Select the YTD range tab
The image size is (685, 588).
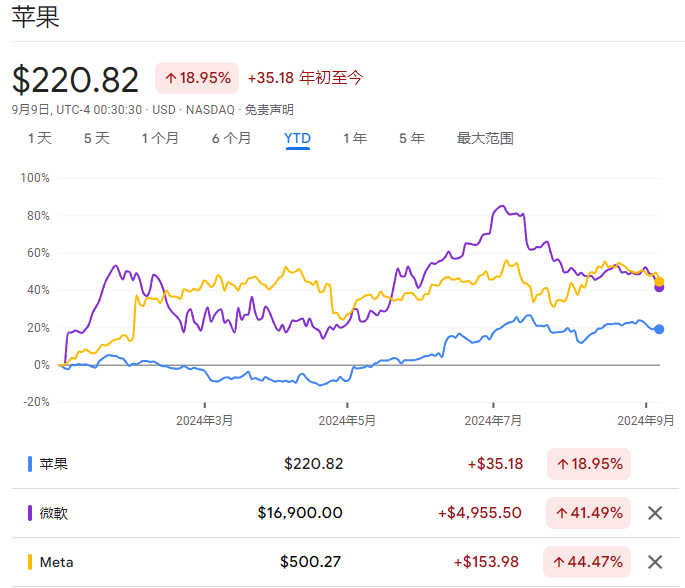point(298,138)
